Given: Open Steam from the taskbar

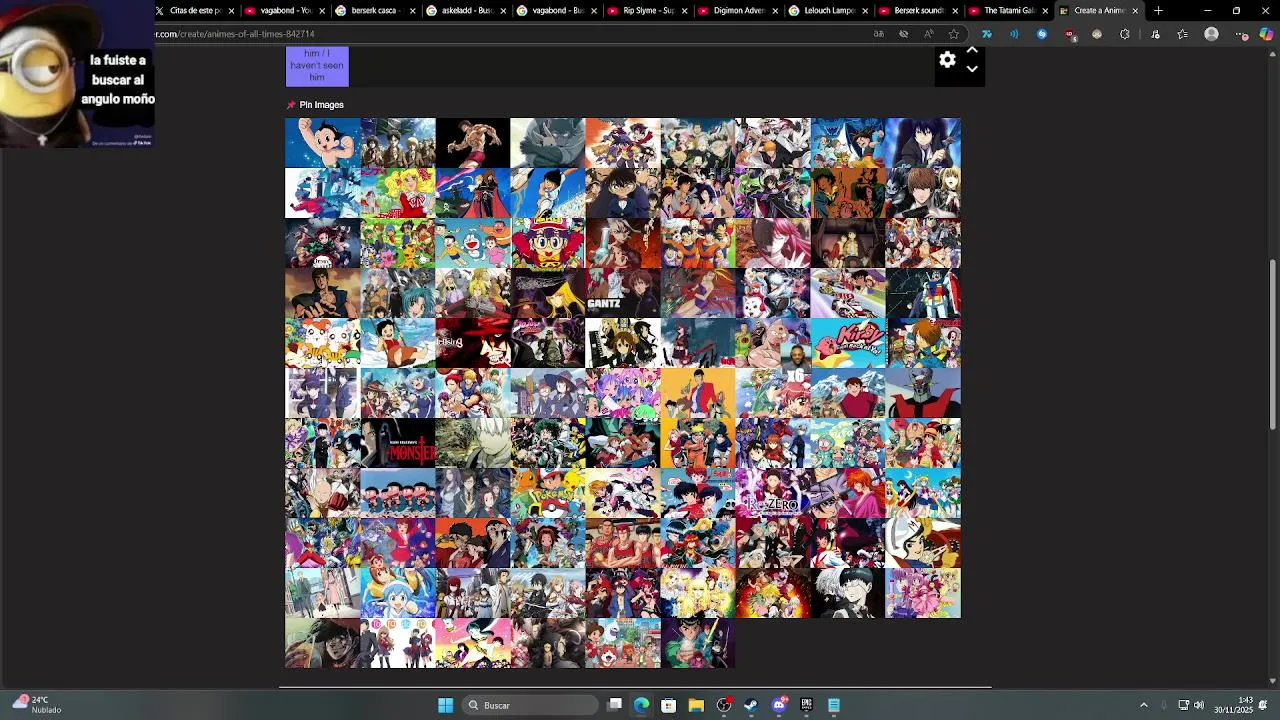Looking at the screenshot, I should pos(751,705).
